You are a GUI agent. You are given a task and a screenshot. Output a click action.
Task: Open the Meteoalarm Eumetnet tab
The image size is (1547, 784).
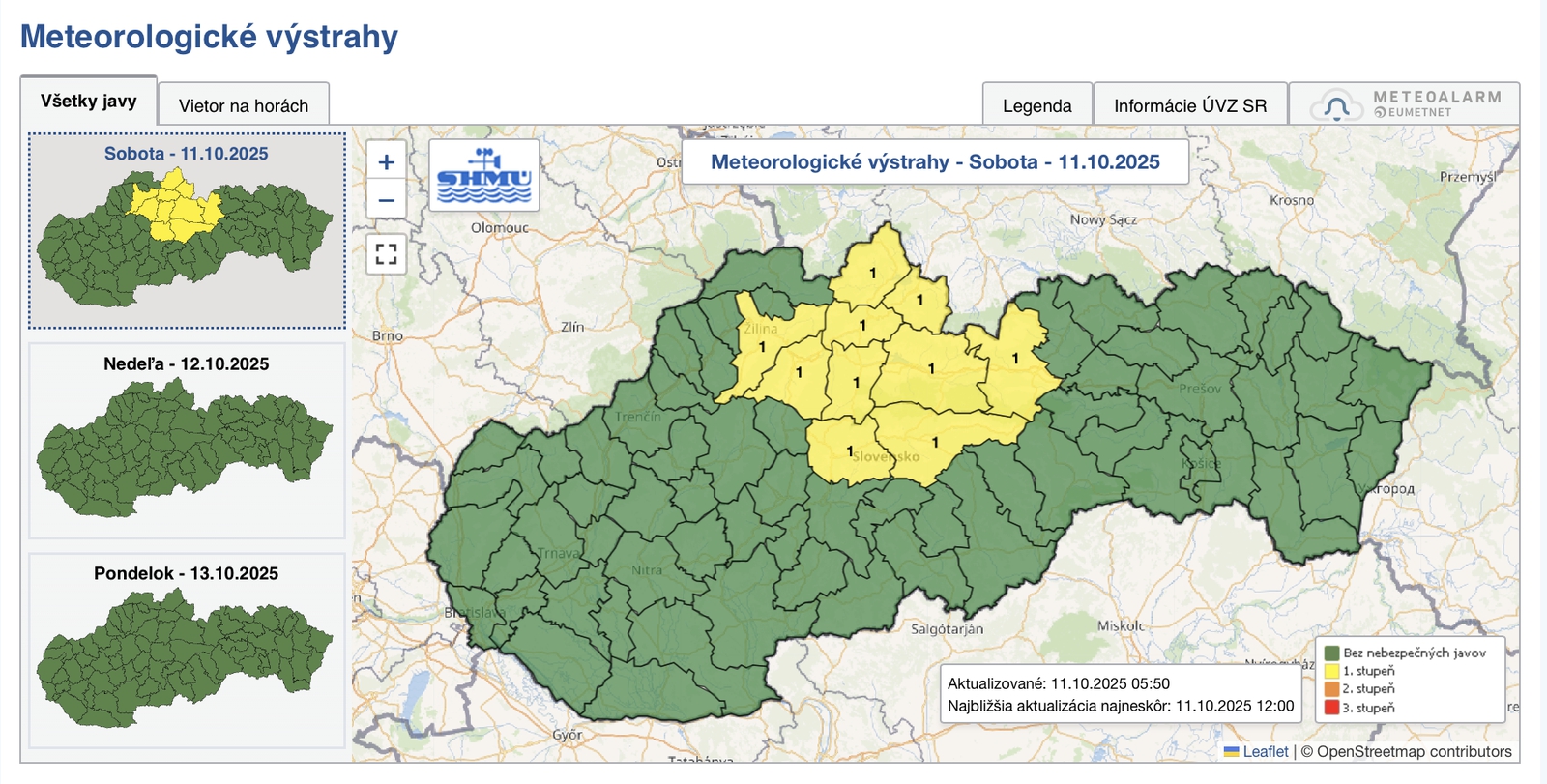tap(1404, 104)
